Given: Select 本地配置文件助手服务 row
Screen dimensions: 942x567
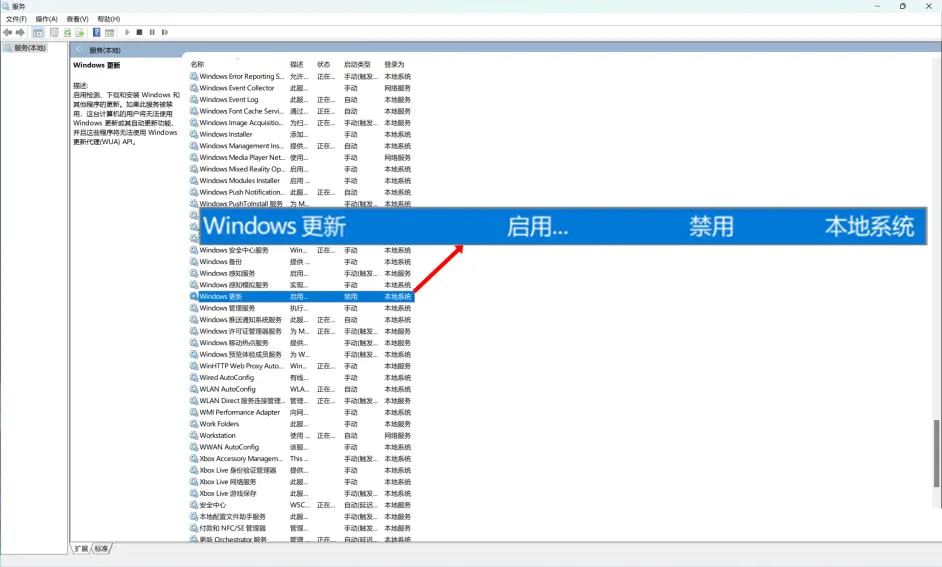Looking at the screenshot, I should point(301,517).
